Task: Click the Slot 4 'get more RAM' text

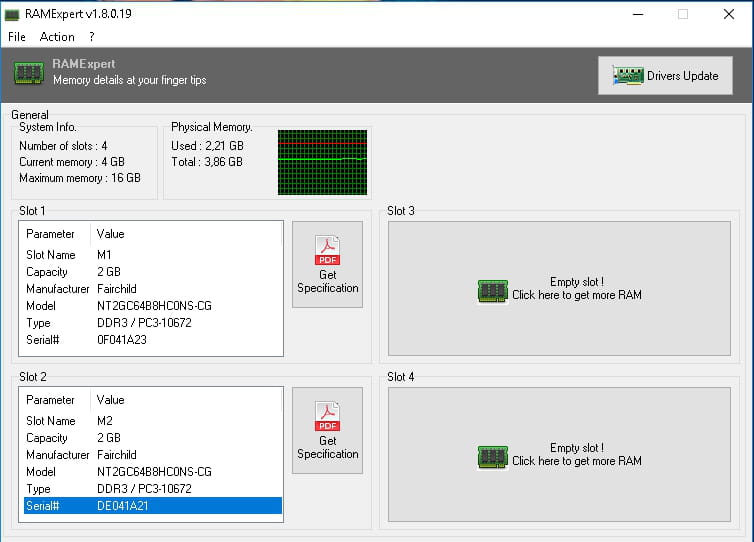Action: [x=576, y=461]
